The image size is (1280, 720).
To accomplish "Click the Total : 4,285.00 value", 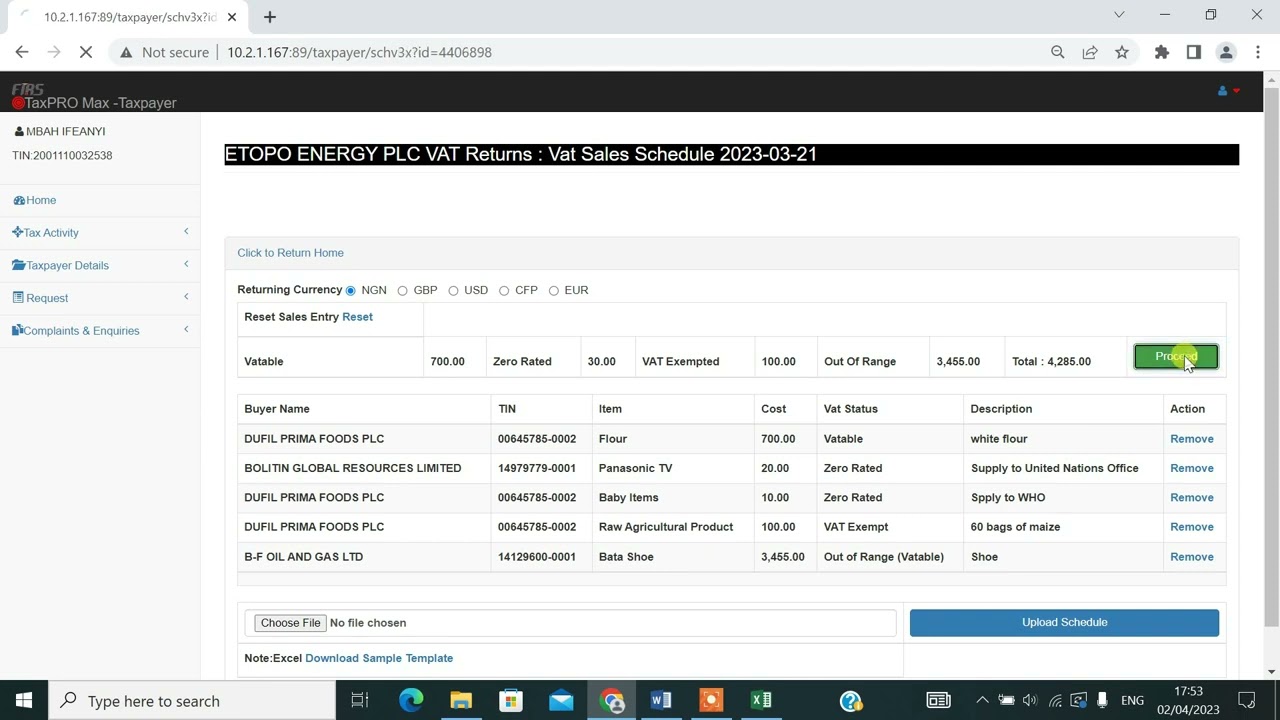I will coord(1051,361).
